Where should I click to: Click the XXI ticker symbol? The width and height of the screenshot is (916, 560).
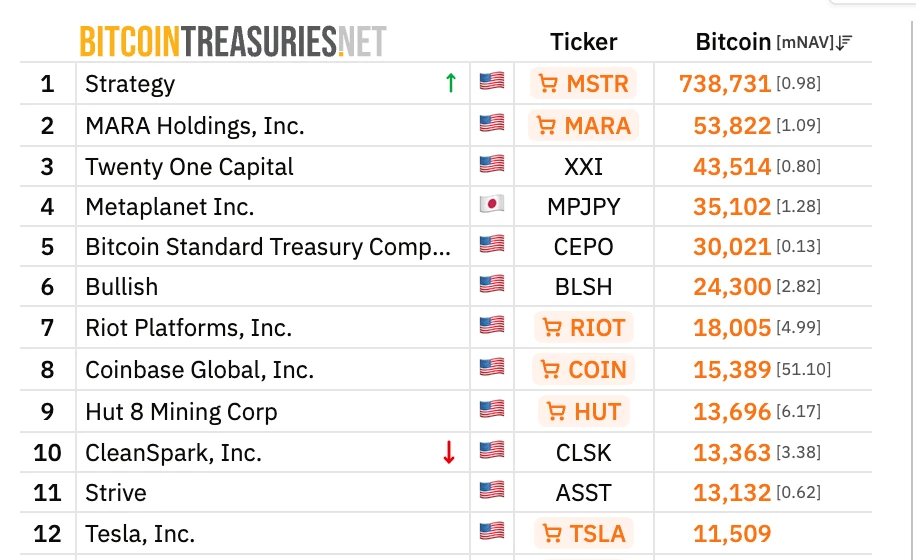click(x=584, y=166)
